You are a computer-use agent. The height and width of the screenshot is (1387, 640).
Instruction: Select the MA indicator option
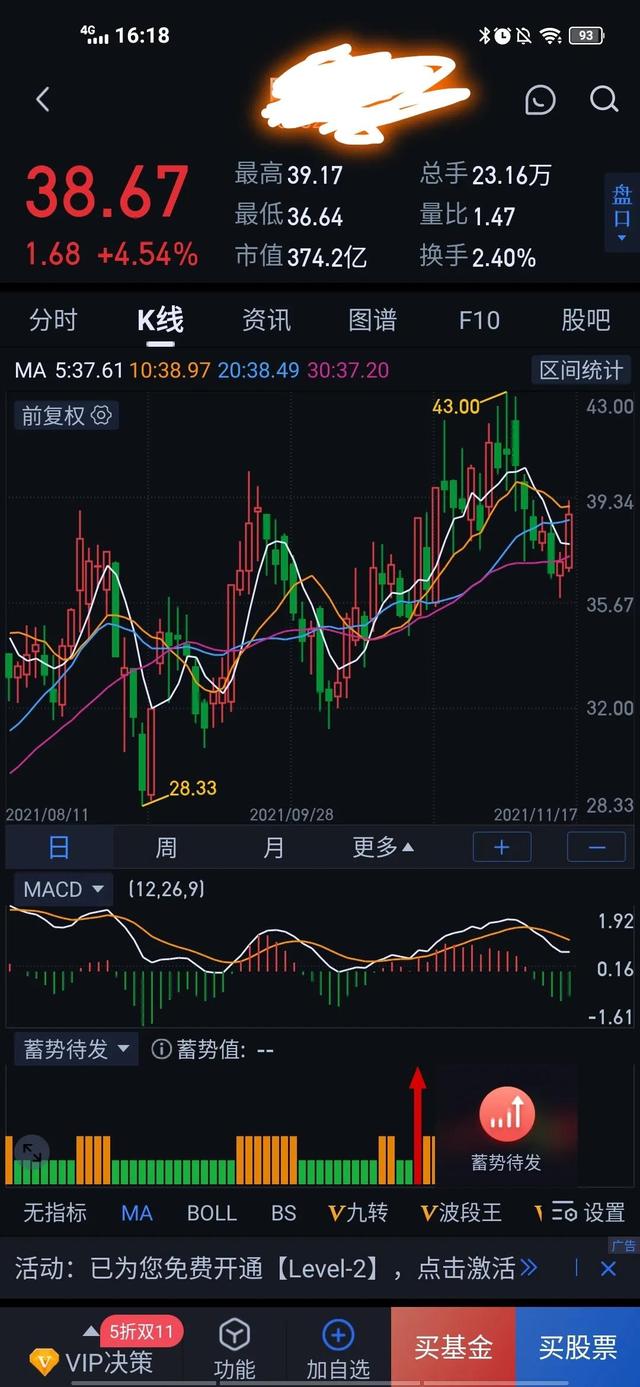click(x=137, y=1213)
